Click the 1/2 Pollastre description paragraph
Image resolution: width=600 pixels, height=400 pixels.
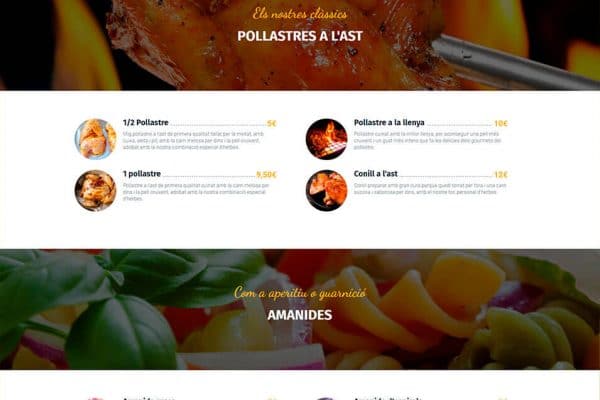click(x=193, y=140)
